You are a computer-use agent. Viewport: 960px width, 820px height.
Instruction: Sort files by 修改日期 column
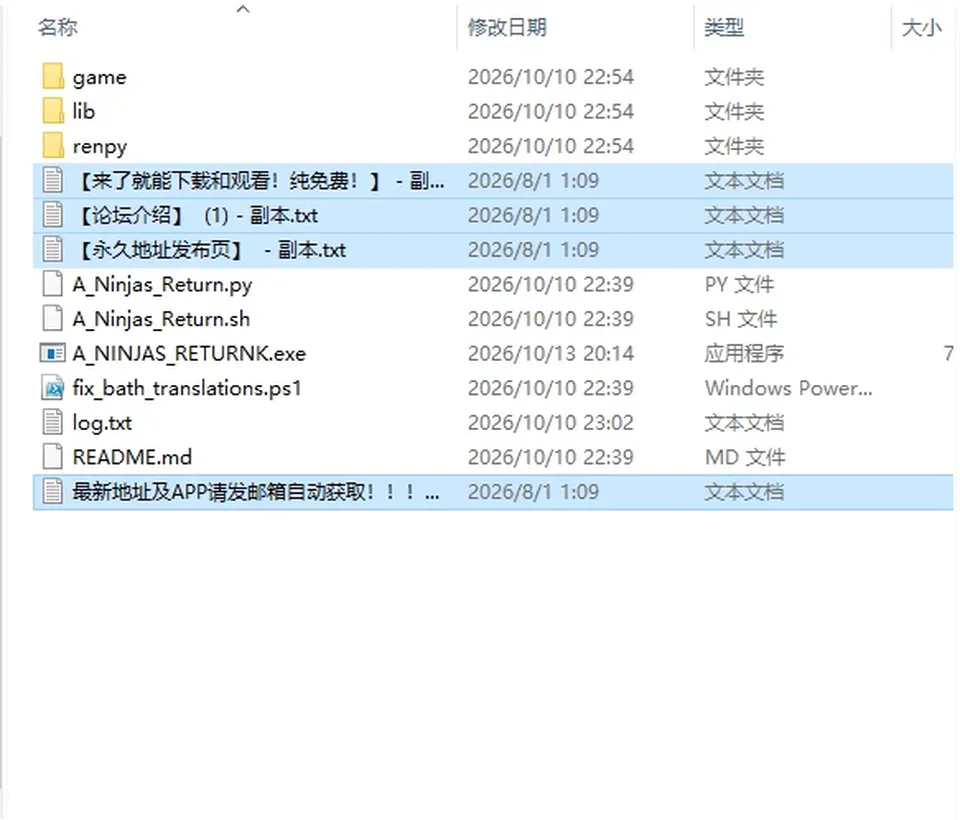(x=507, y=28)
